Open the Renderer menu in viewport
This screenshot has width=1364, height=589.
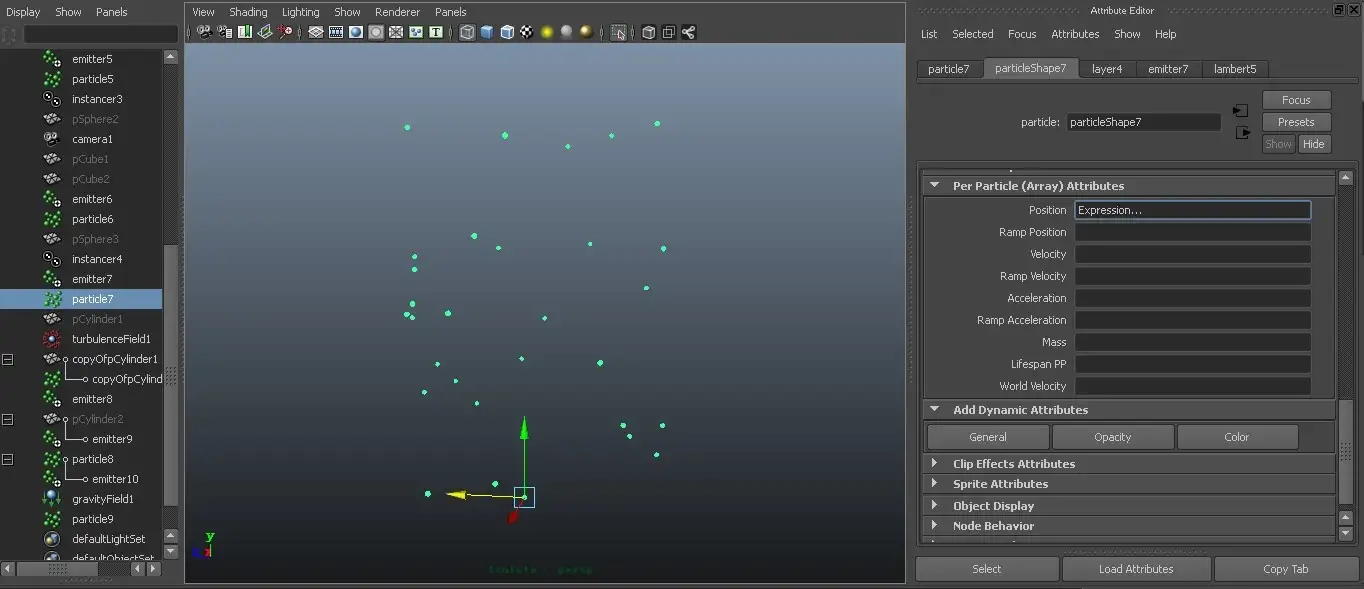pyautogui.click(x=397, y=12)
